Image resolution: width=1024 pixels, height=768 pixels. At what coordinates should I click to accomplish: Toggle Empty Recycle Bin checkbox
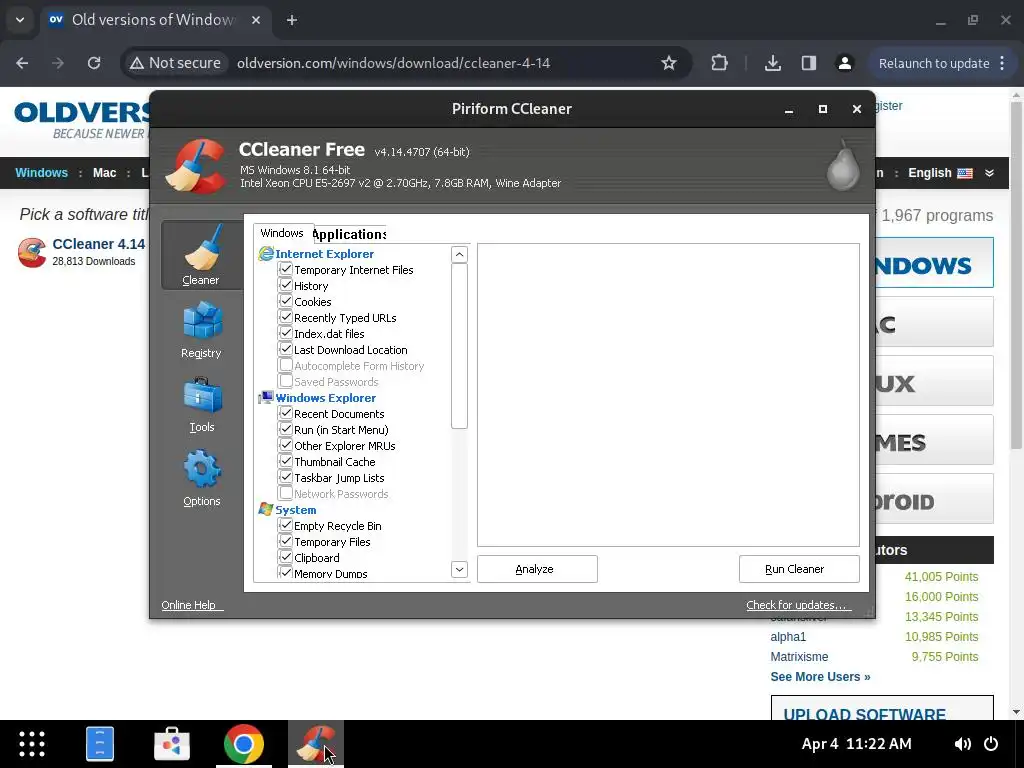[x=285, y=525]
